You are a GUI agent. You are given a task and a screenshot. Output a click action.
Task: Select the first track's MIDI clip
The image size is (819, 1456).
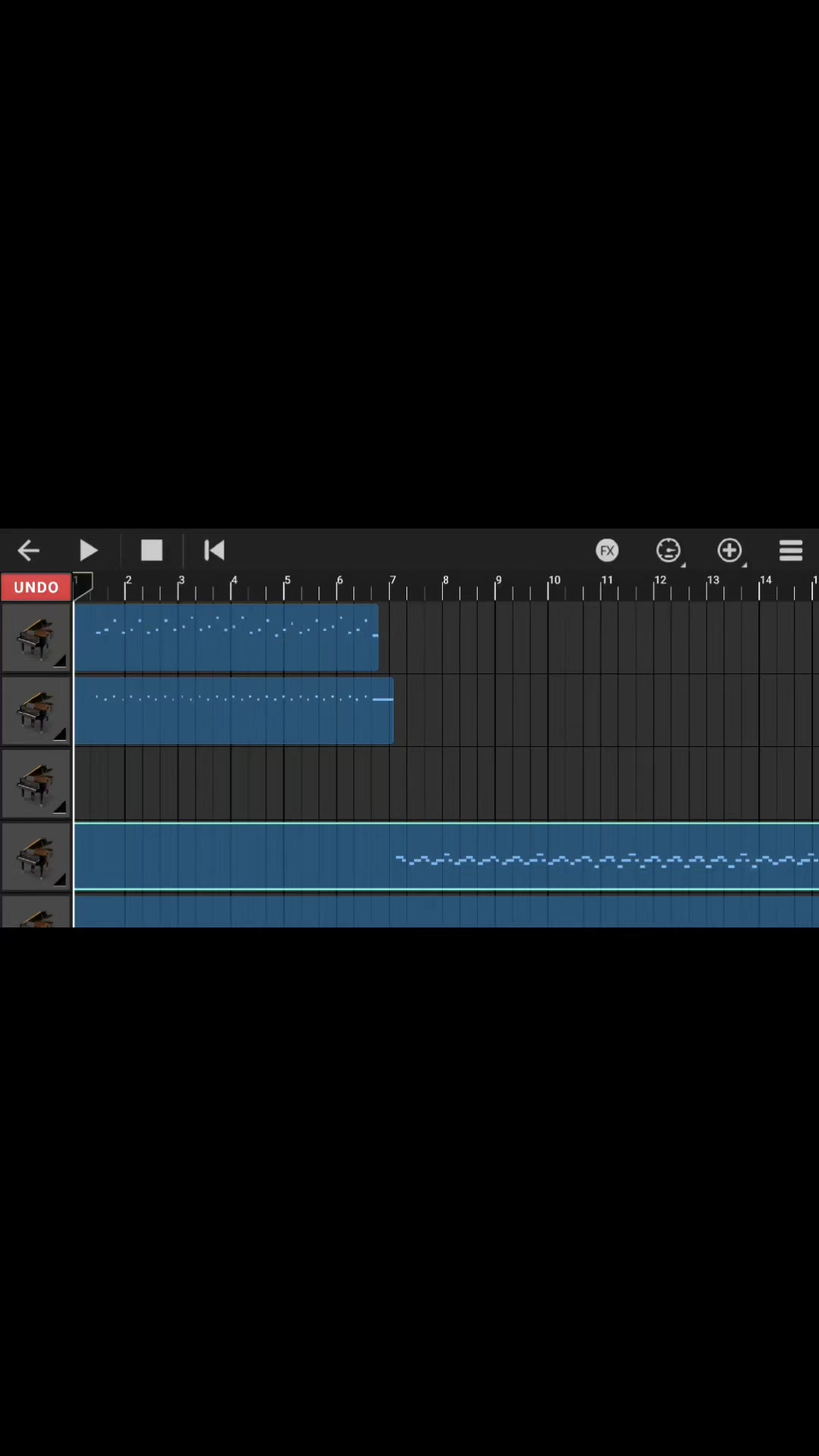pyautogui.click(x=226, y=638)
